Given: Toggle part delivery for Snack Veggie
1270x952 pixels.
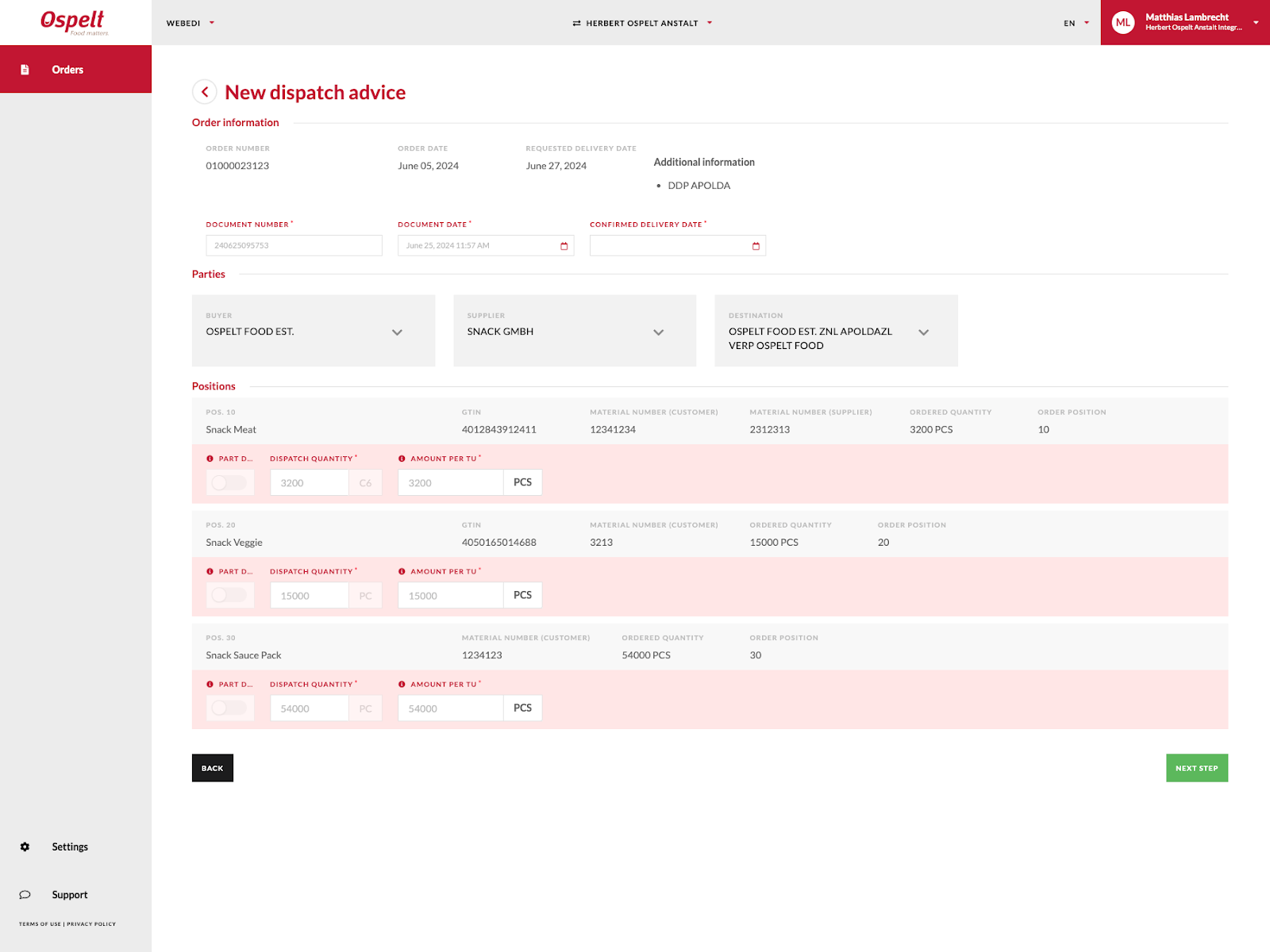Looking at the screenshot, I should (229, 595).
